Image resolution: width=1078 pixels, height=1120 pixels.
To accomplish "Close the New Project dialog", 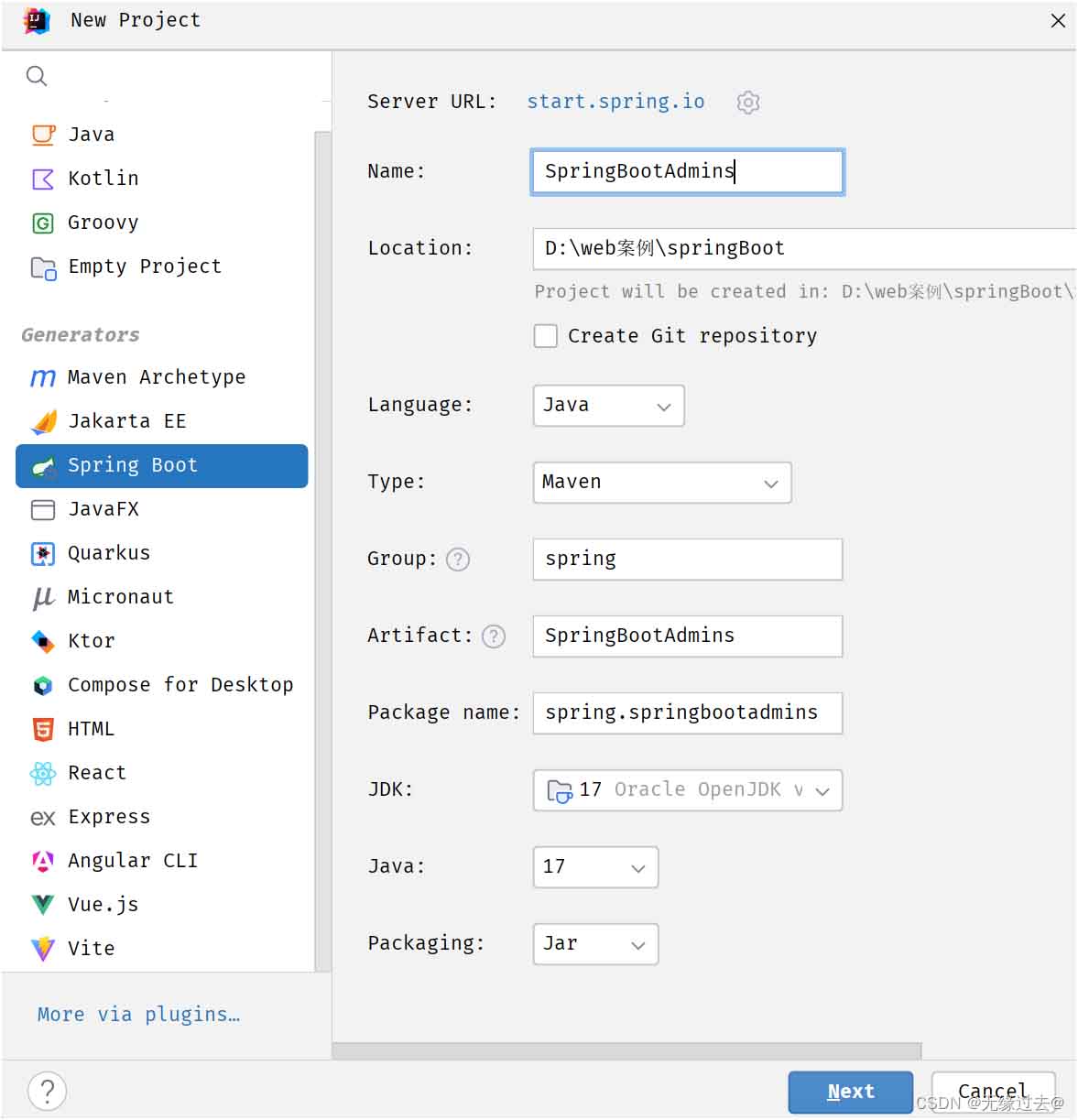I will tap(1058, 20).
